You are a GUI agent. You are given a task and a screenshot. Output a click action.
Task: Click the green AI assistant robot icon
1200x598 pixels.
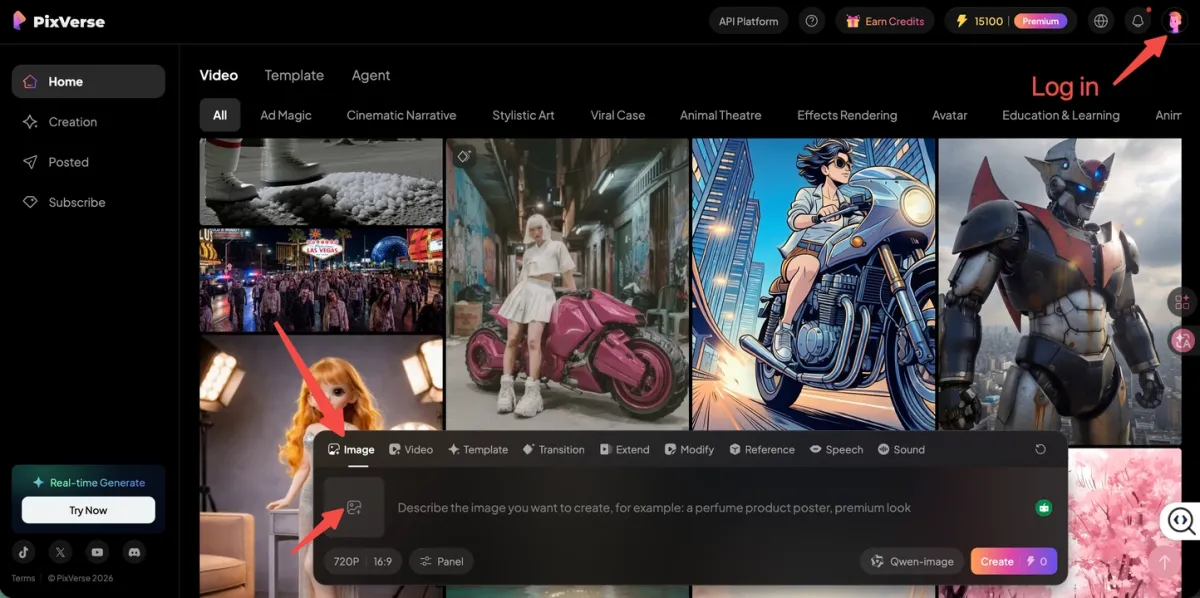click(x=1044, y=508)
